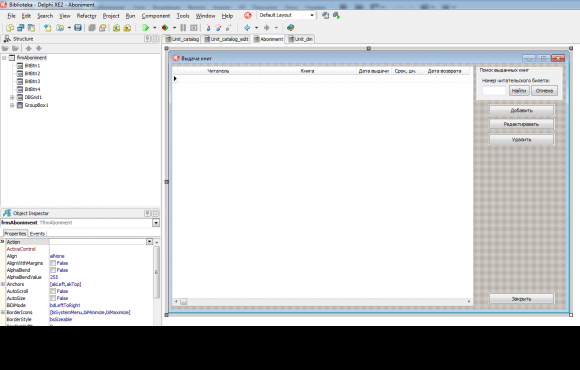Screen dimensions: 580x370
Task: Click move-up arrow in Structure panel
Action: 28,48
